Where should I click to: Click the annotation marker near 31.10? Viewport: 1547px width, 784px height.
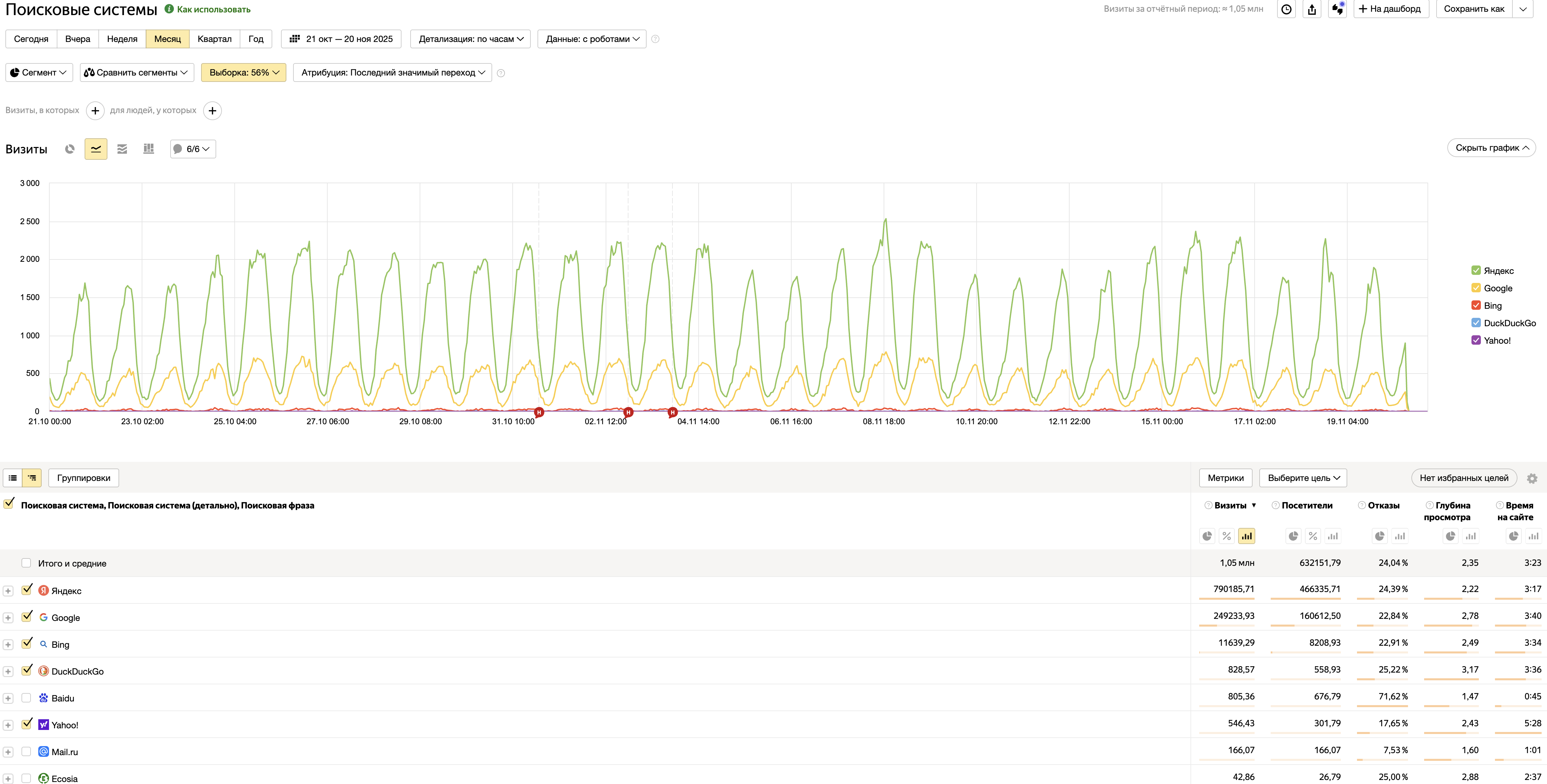539,412
